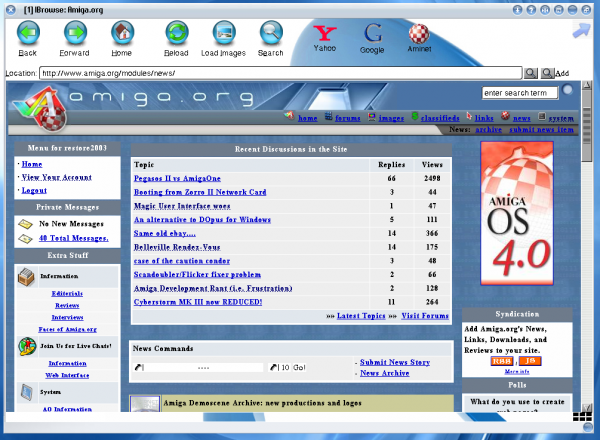This screenshot has width=600, height=440.
Task: Open the Interviews sidebar link
Action: pos(67,317)
